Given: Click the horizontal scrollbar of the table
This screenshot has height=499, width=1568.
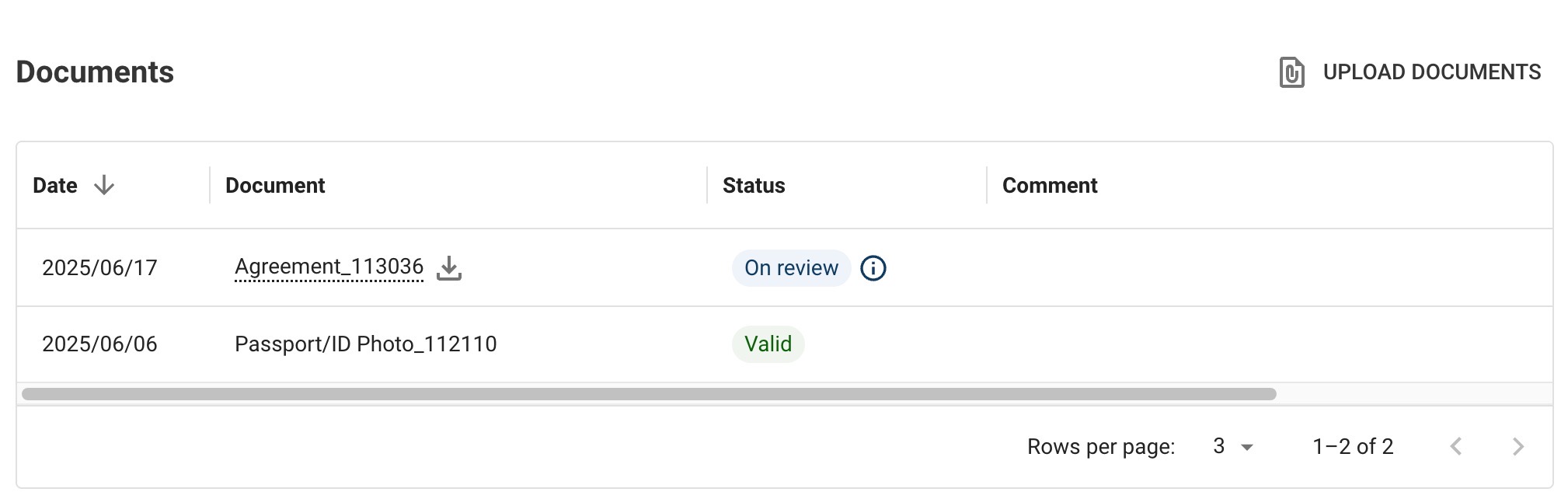Looking at the screenshot, I should click(x=649, y=394).
